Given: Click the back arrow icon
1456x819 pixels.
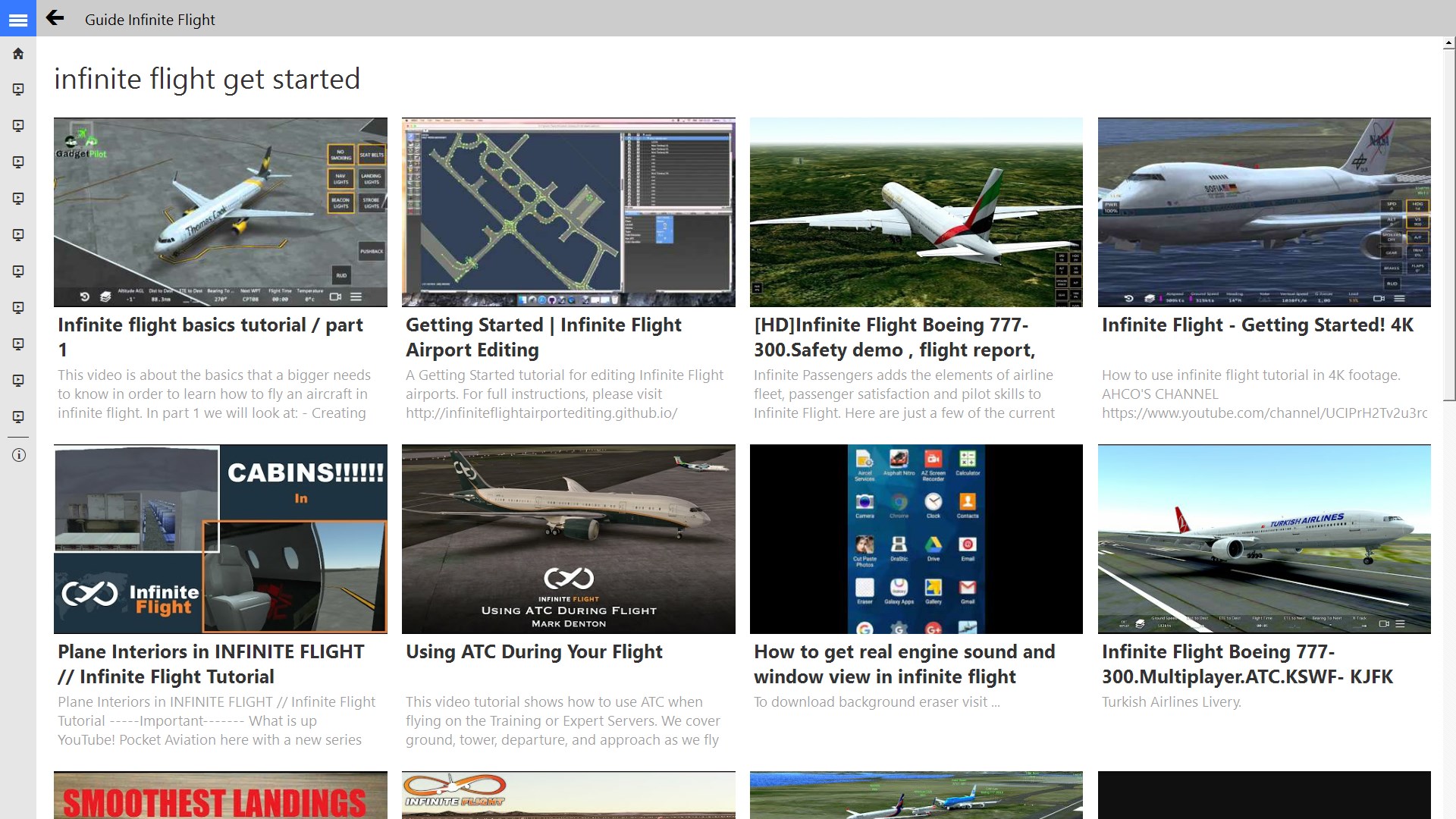Looking at the screenshot, I should coord(55,18).
